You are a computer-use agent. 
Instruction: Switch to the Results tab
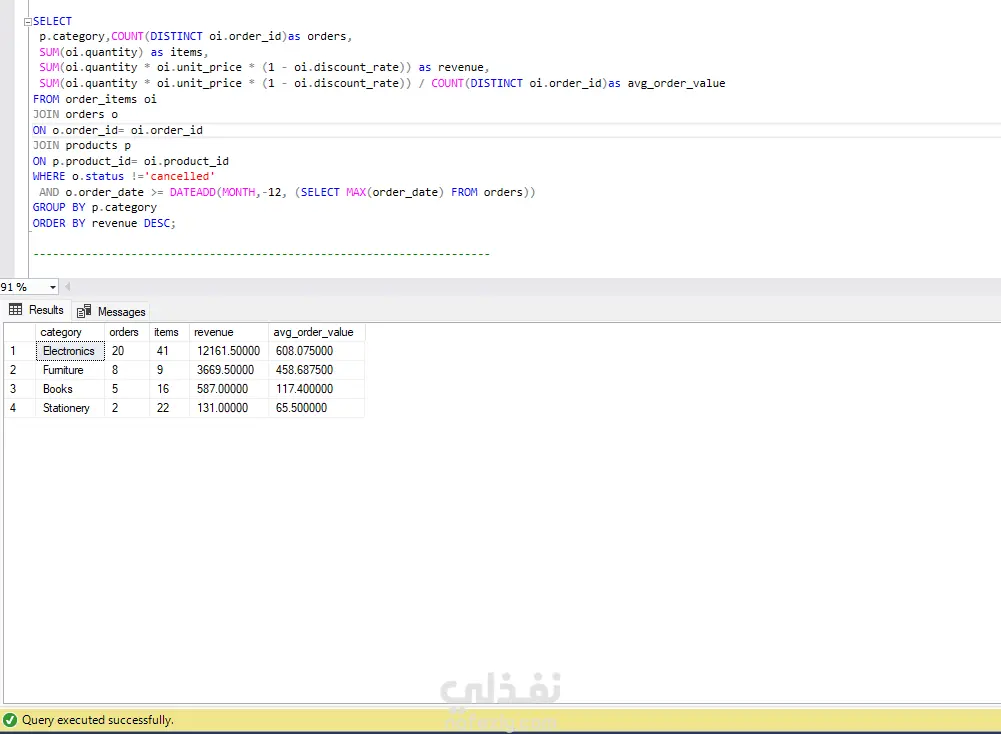coord(36,310)
